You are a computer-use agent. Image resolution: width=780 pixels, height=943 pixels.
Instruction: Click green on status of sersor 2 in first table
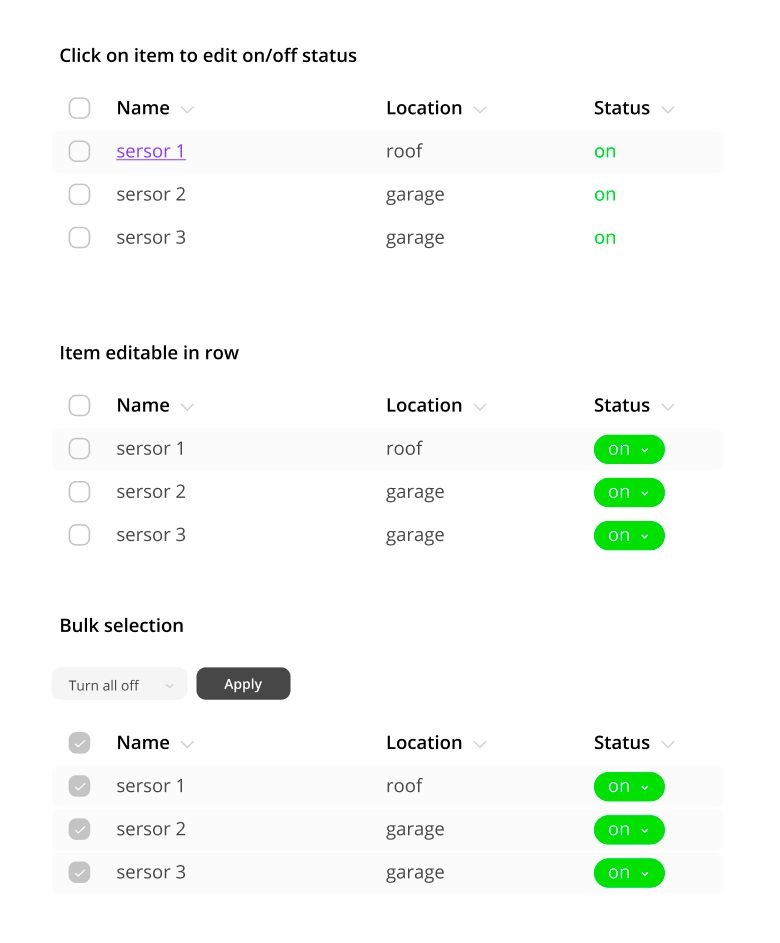pyautogui.click(x=605, y=195)
